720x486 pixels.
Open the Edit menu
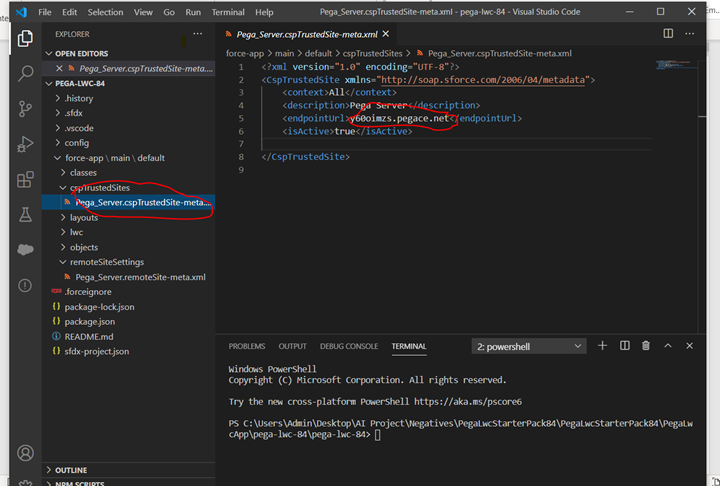coord(69,12)
